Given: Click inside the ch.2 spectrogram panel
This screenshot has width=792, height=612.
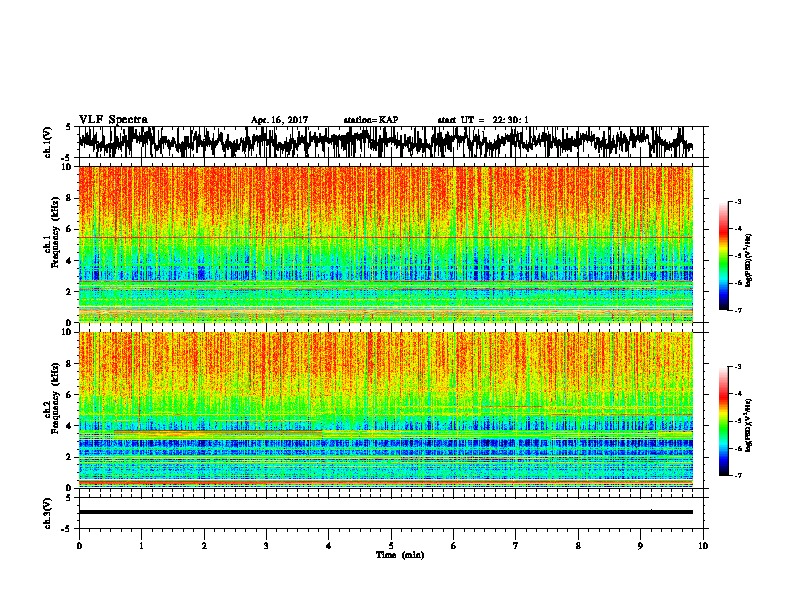Looking at the screenshot, I should pyautogui.click(x=385, y=410).
